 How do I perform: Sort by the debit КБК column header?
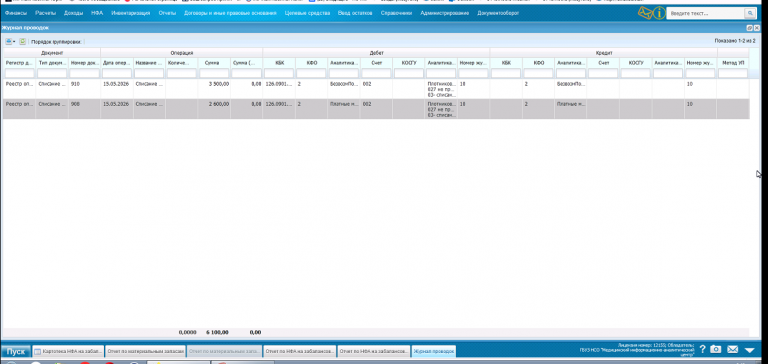(x=279, y=63)
